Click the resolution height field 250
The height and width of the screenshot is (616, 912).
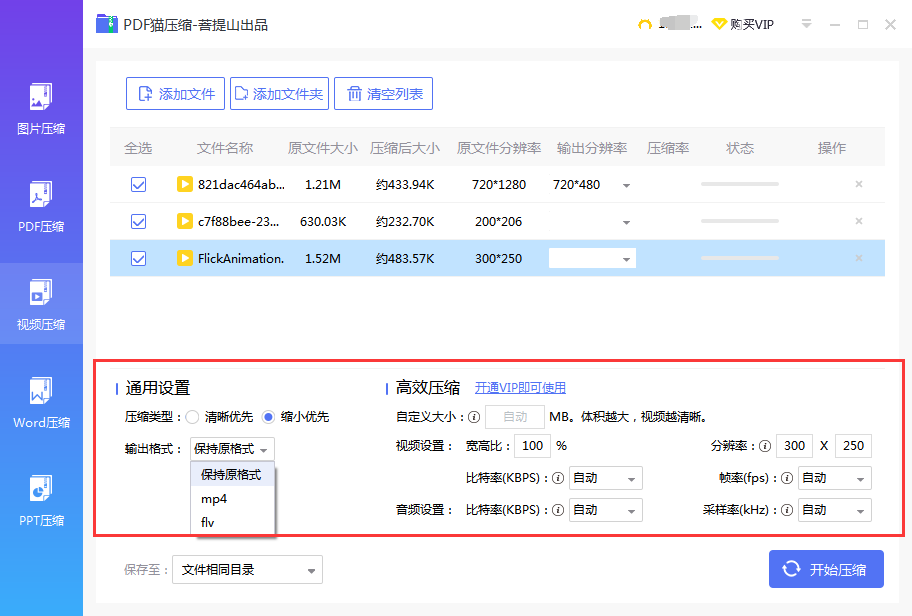click(853, 446)
